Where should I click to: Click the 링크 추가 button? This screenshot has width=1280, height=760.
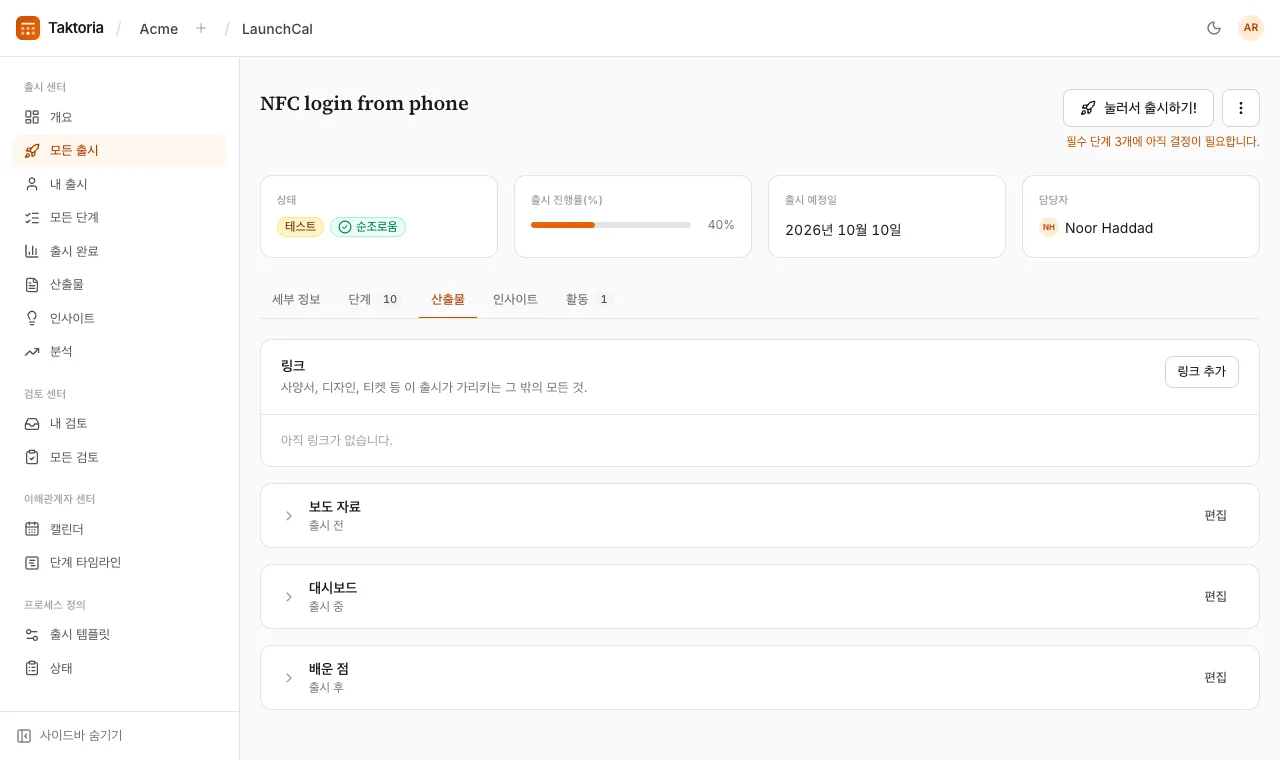[1202, 372]
